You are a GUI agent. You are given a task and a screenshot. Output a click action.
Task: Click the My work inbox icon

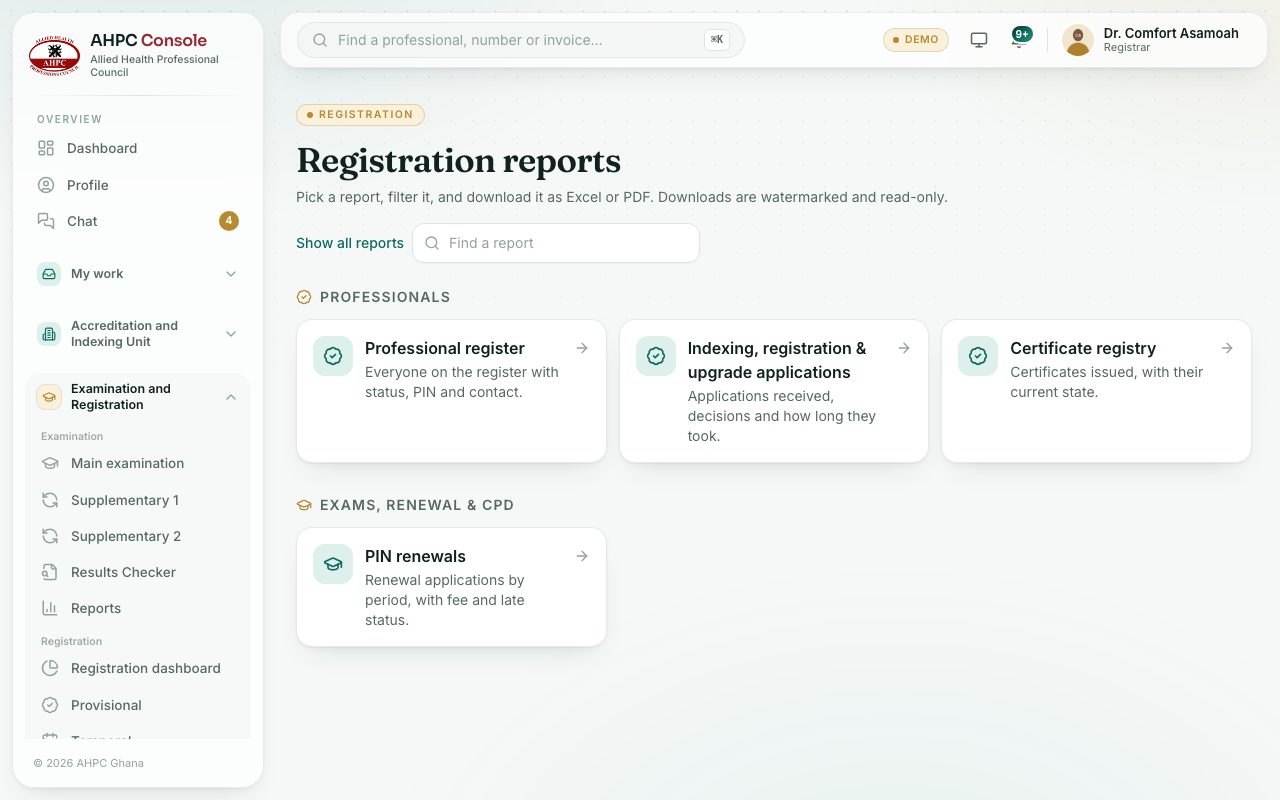coord(49,274)
